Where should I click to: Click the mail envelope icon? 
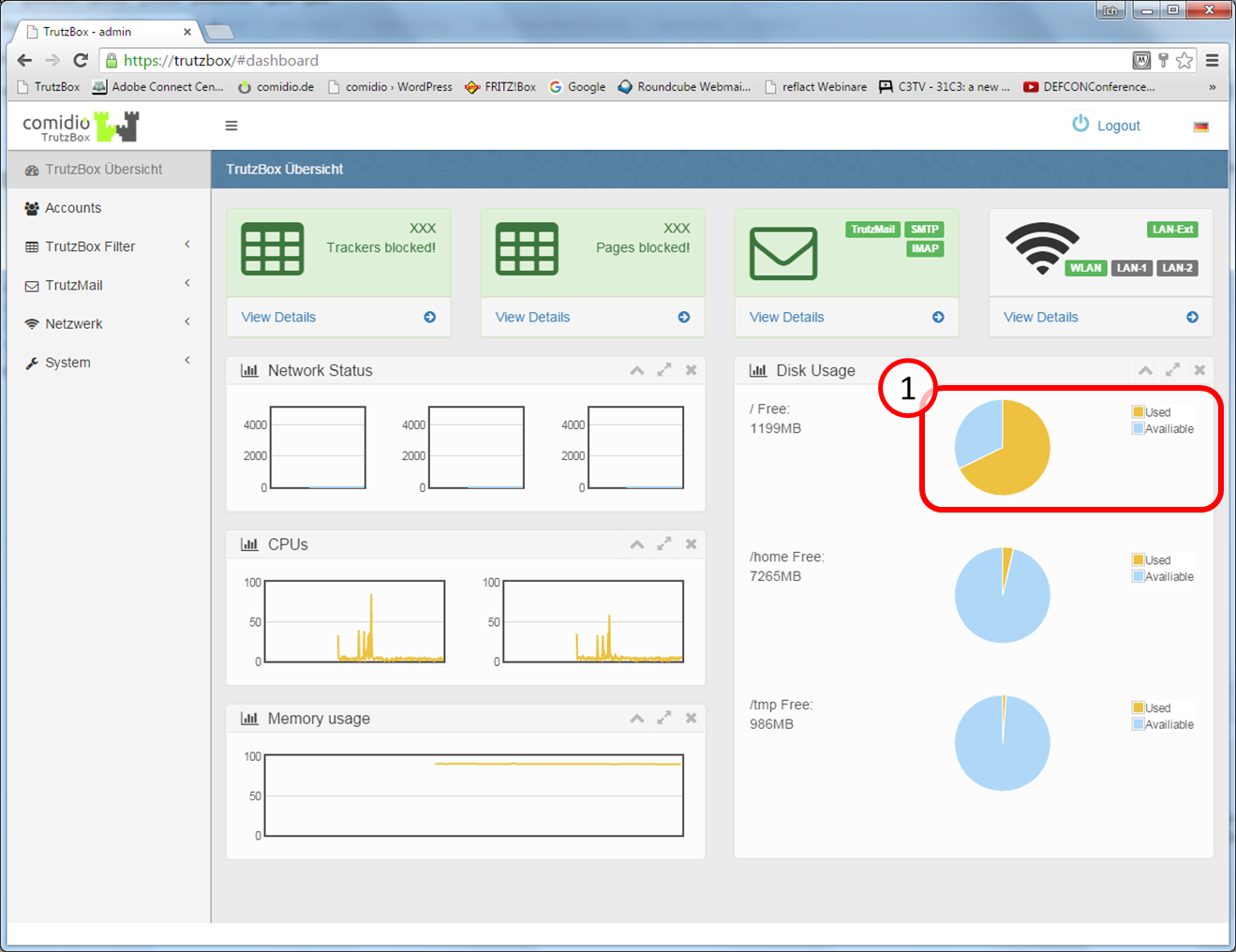coord(783,253)
